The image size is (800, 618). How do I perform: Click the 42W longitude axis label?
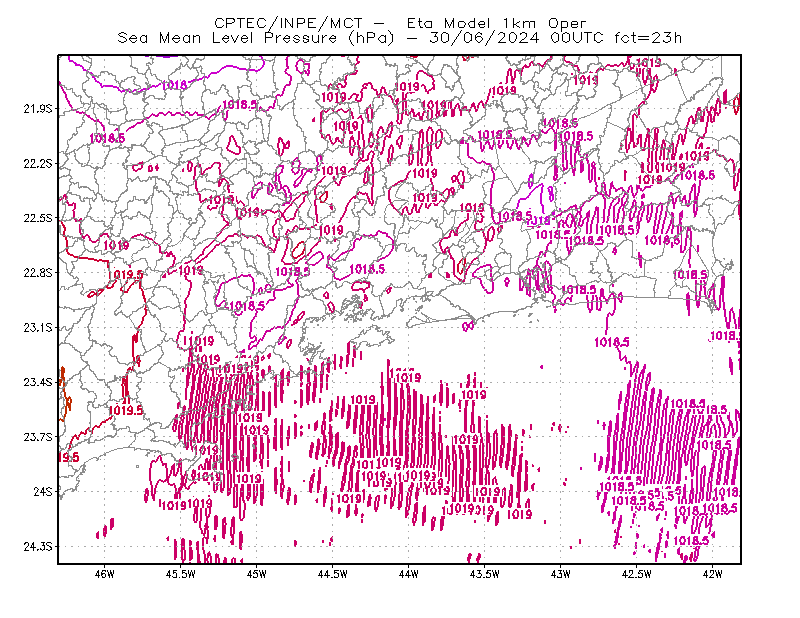pyautogui.click(x=713, y=574)
